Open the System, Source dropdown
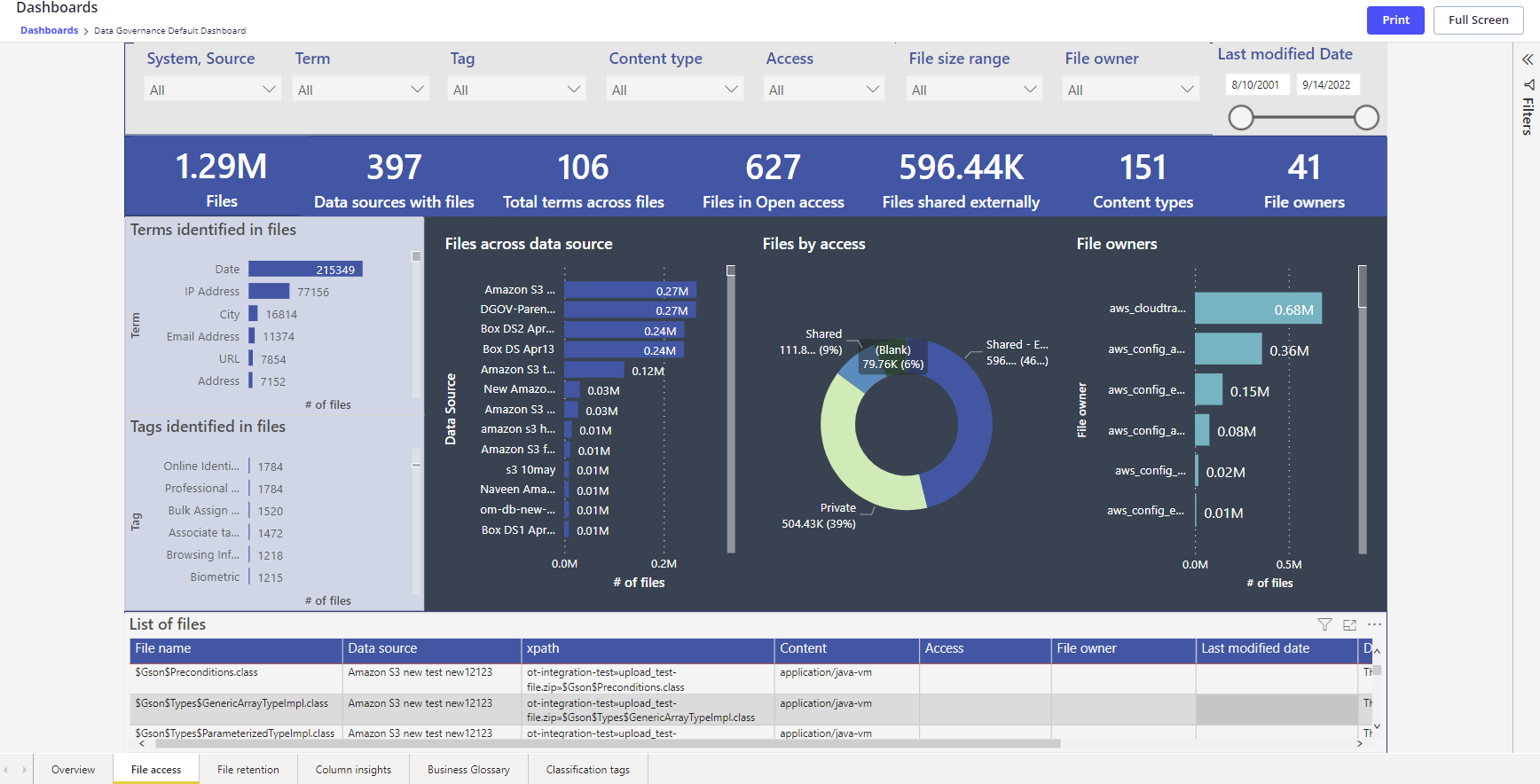The height and width of the screenshot is (784, 1540). (212, 90)
